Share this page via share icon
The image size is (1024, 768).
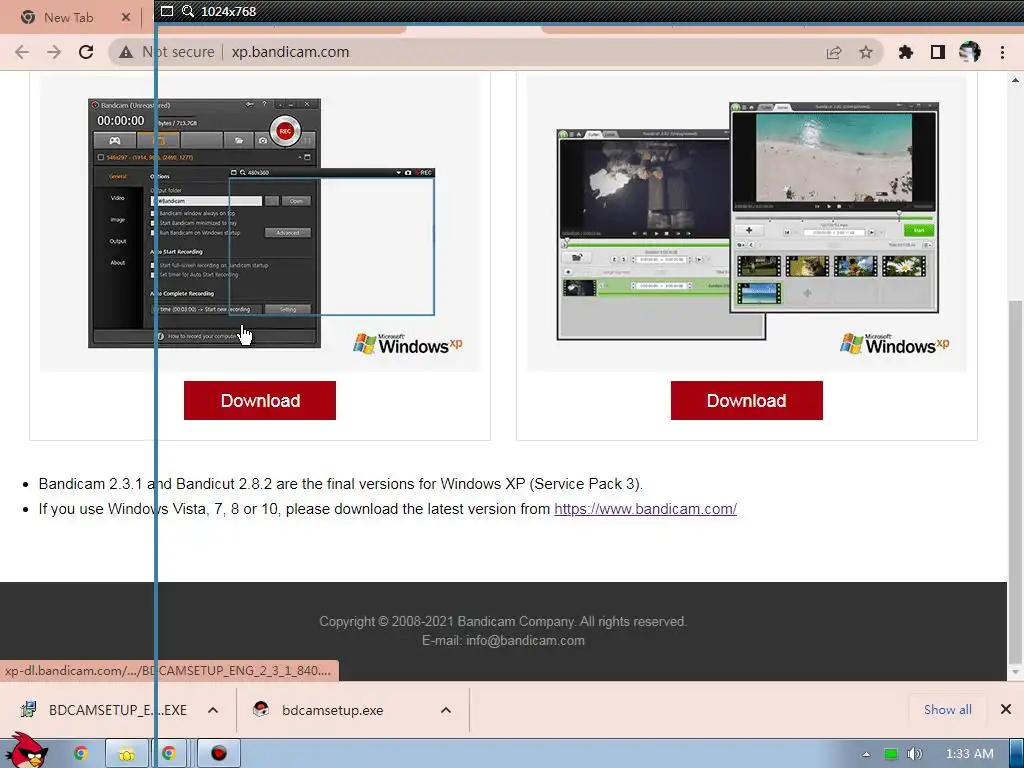click(834, 52)
